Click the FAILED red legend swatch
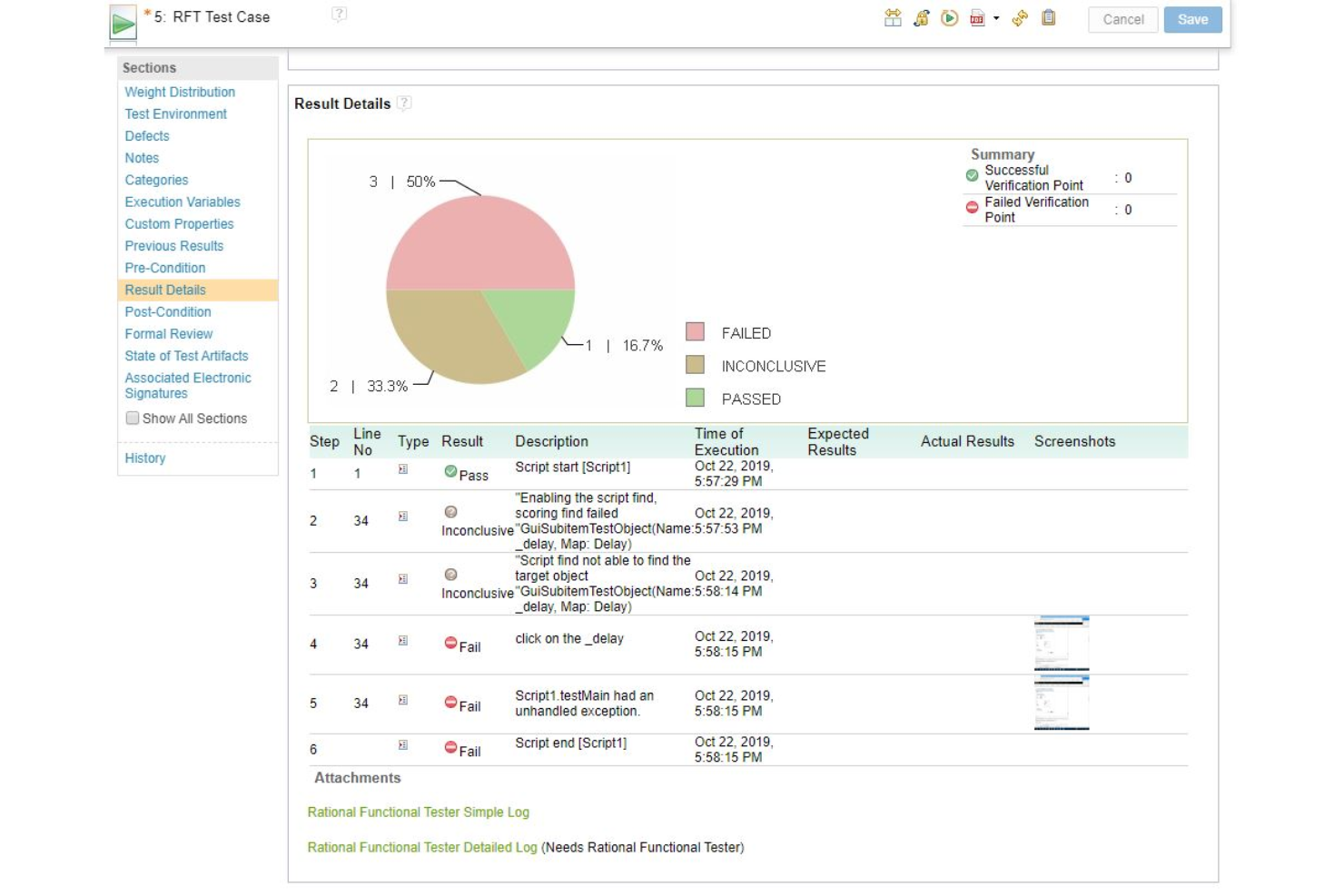 (696, 332)
